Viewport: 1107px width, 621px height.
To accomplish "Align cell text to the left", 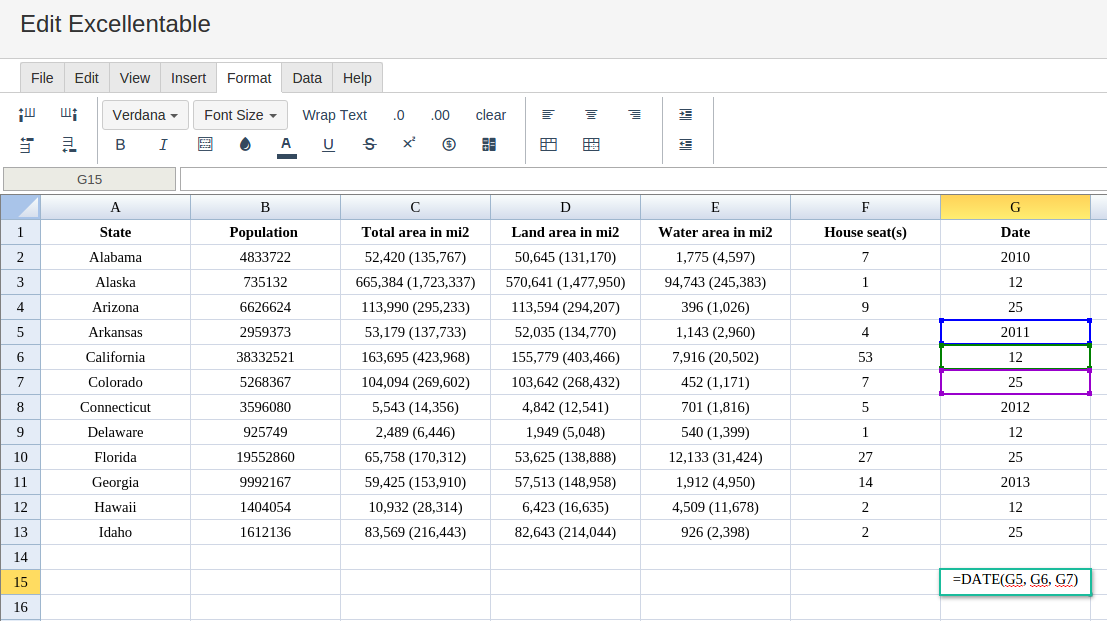I will pyautogui.click(x=548, y=115).
